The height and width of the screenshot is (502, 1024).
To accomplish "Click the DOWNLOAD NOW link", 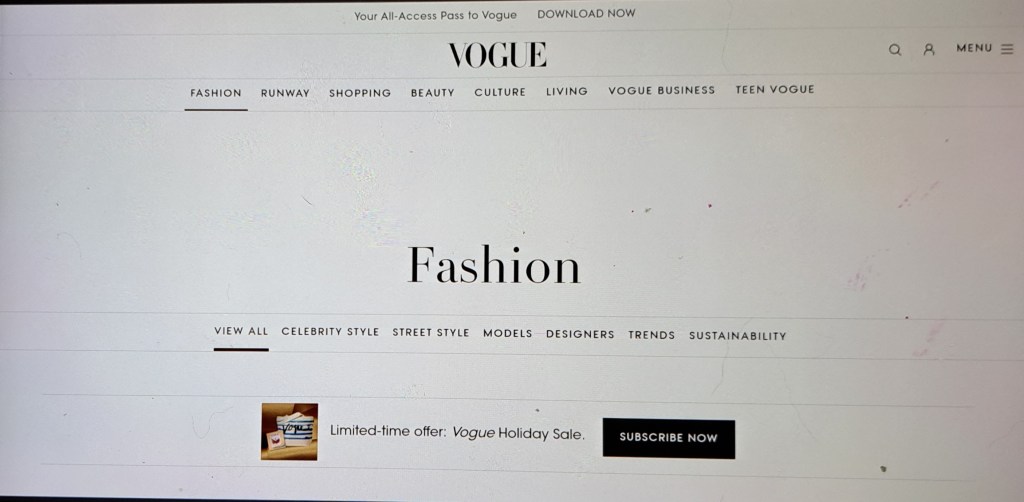I will pyautogui.click(x=586, y=14).
